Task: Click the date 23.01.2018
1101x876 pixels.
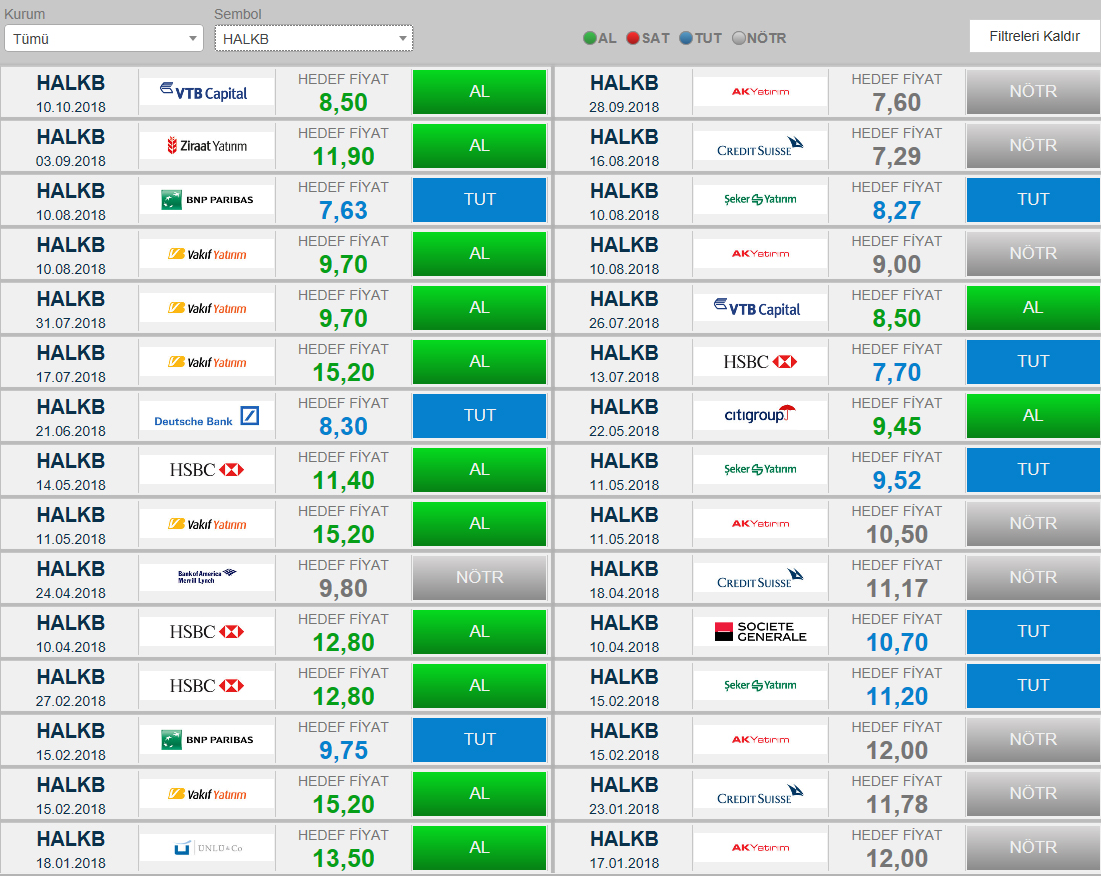Action: (624, 809)
